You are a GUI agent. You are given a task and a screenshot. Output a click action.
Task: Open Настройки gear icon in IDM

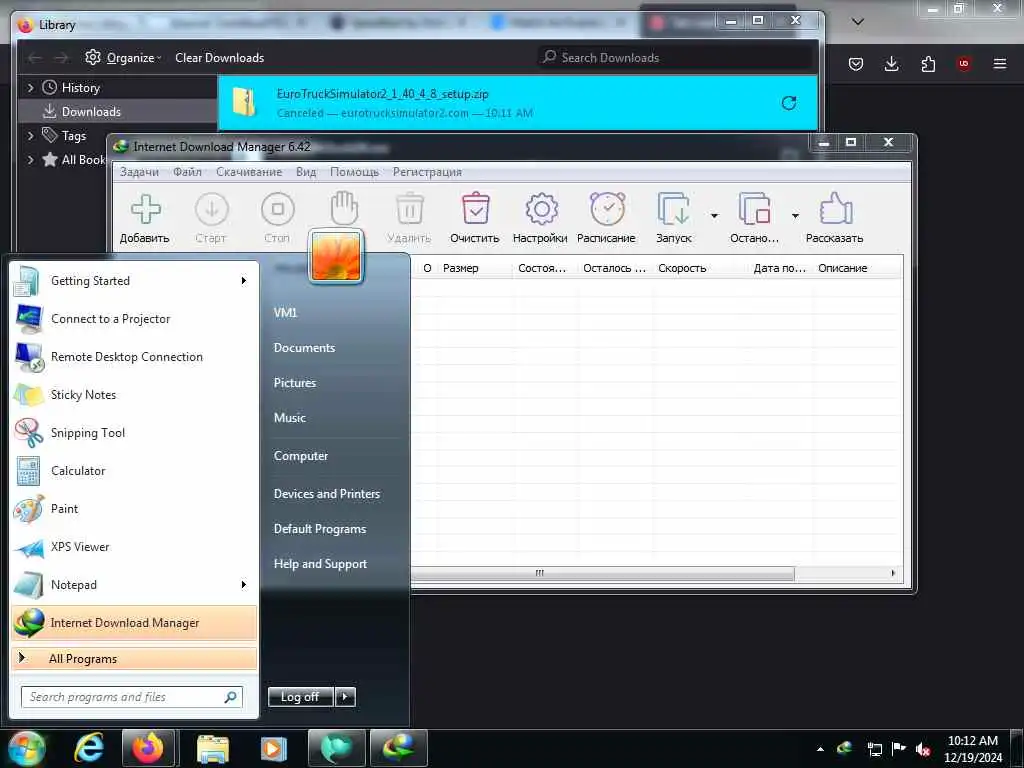pos(541,209)
